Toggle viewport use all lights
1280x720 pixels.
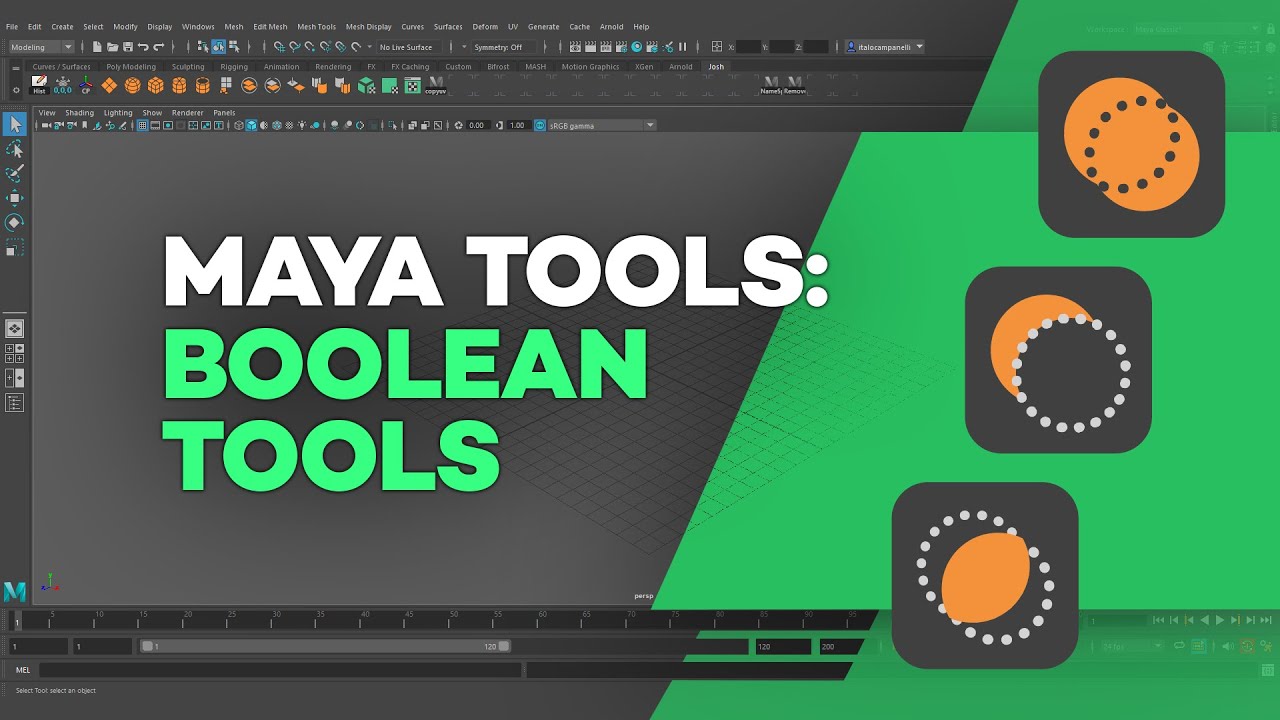tap(303, 125)
